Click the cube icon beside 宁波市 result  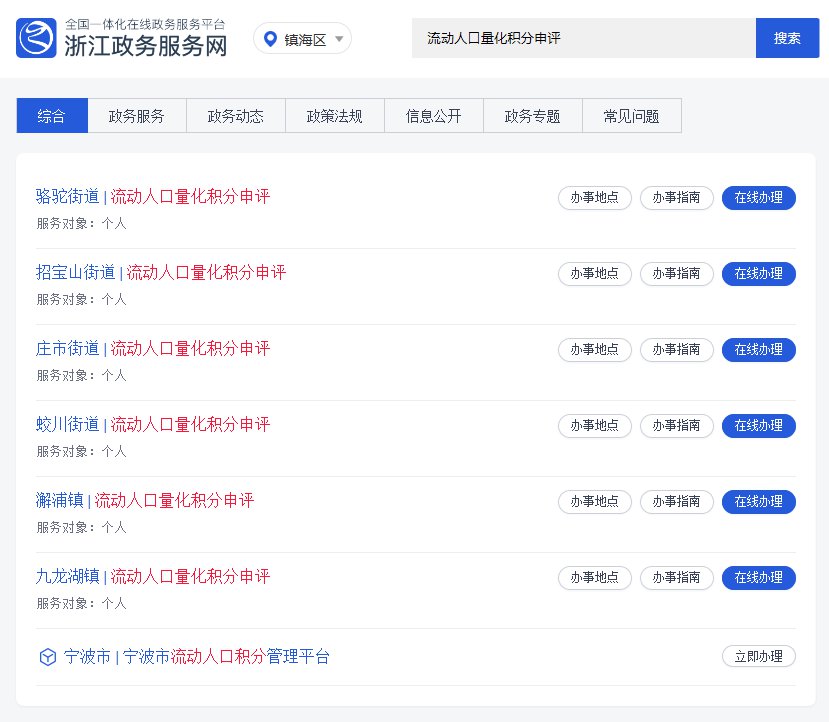47,657
